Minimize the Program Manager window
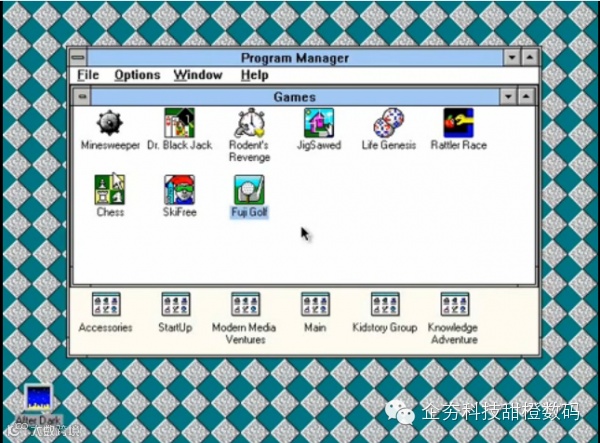 click(512, 58)
